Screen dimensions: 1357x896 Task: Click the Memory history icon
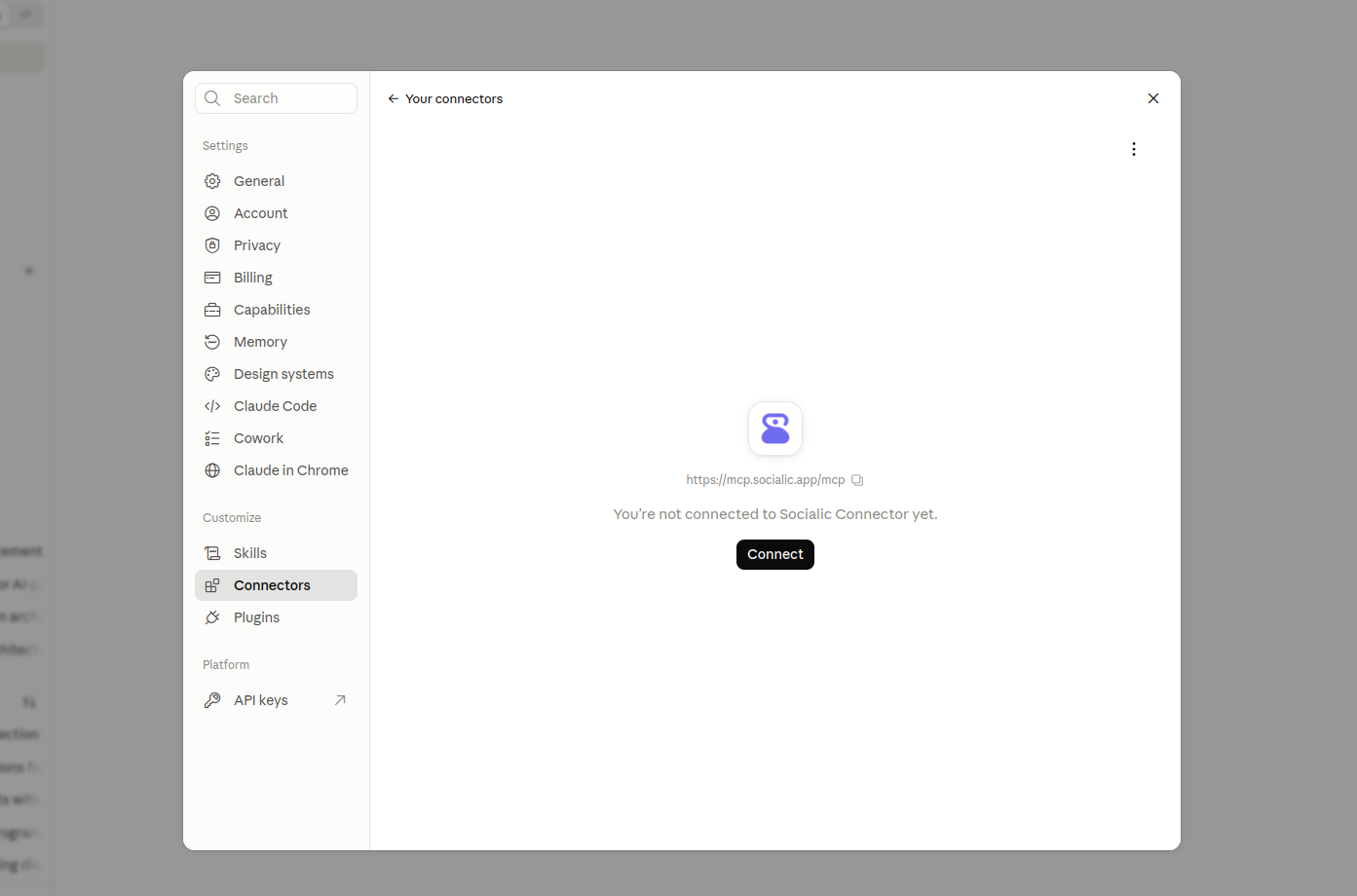(x=212, y=342)
